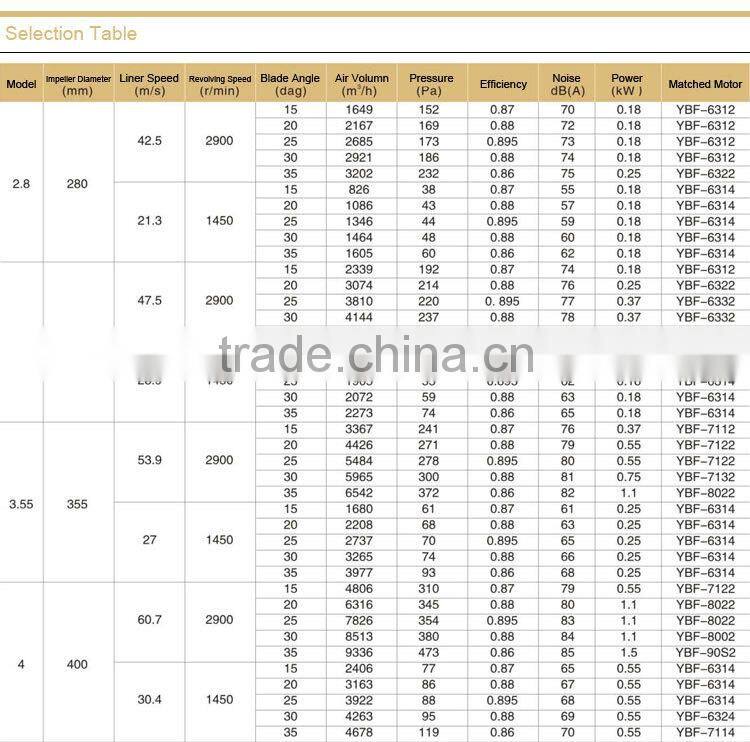
Task: Click the Power (kW) column header
Action: pos(628,84)
